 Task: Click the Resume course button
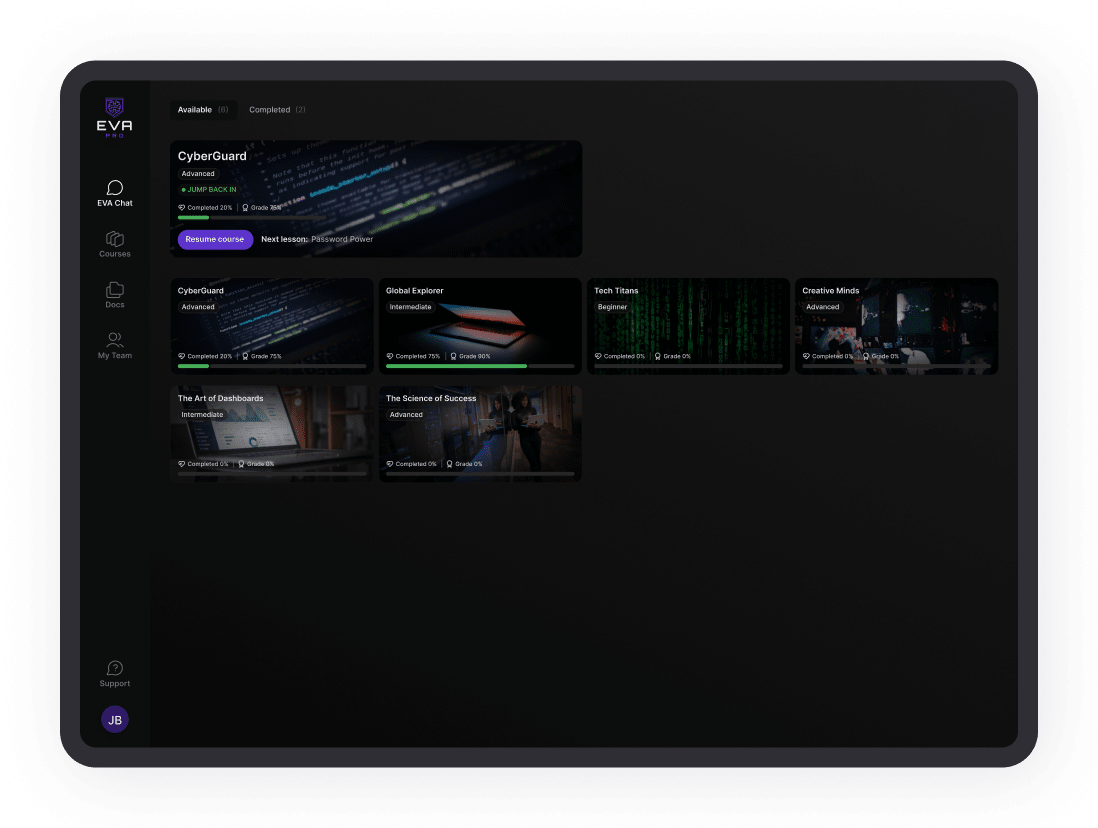(x=215, y=240)
